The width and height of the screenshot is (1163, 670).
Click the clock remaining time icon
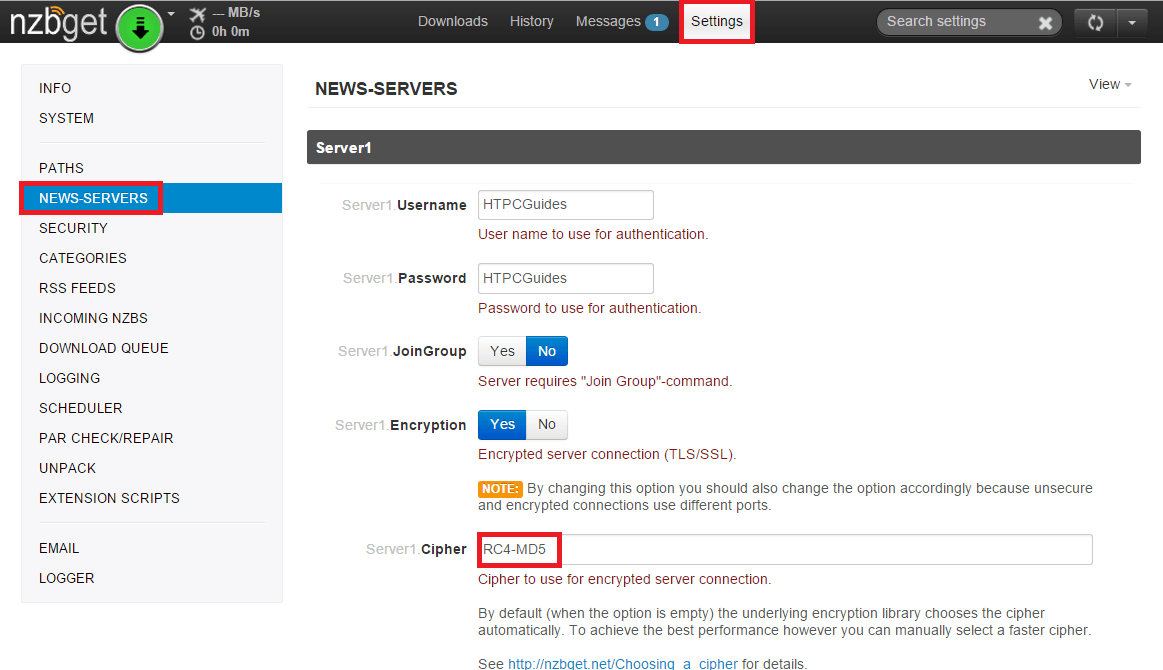coord(196,32)
